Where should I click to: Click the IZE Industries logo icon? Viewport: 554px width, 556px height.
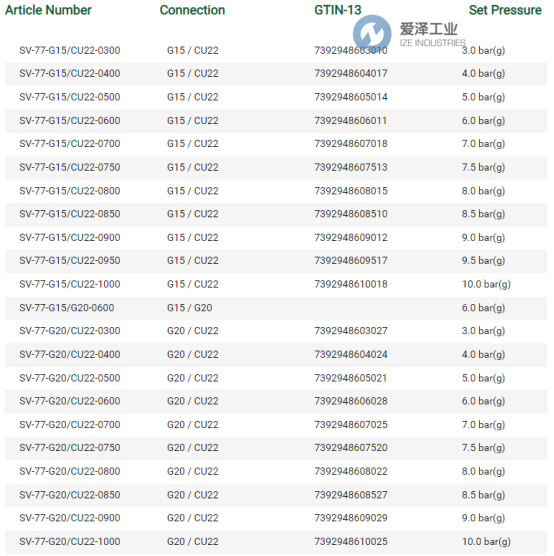click(372, 34)
